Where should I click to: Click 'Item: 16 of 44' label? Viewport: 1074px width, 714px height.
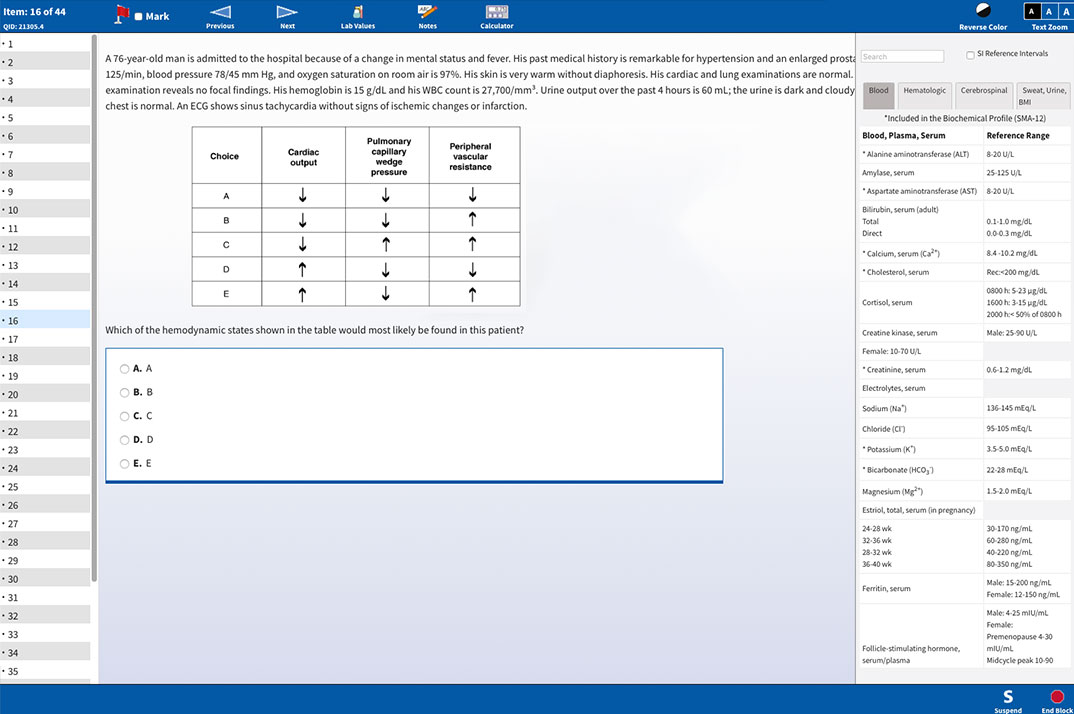pyautogui.click(x=34, y=12)
